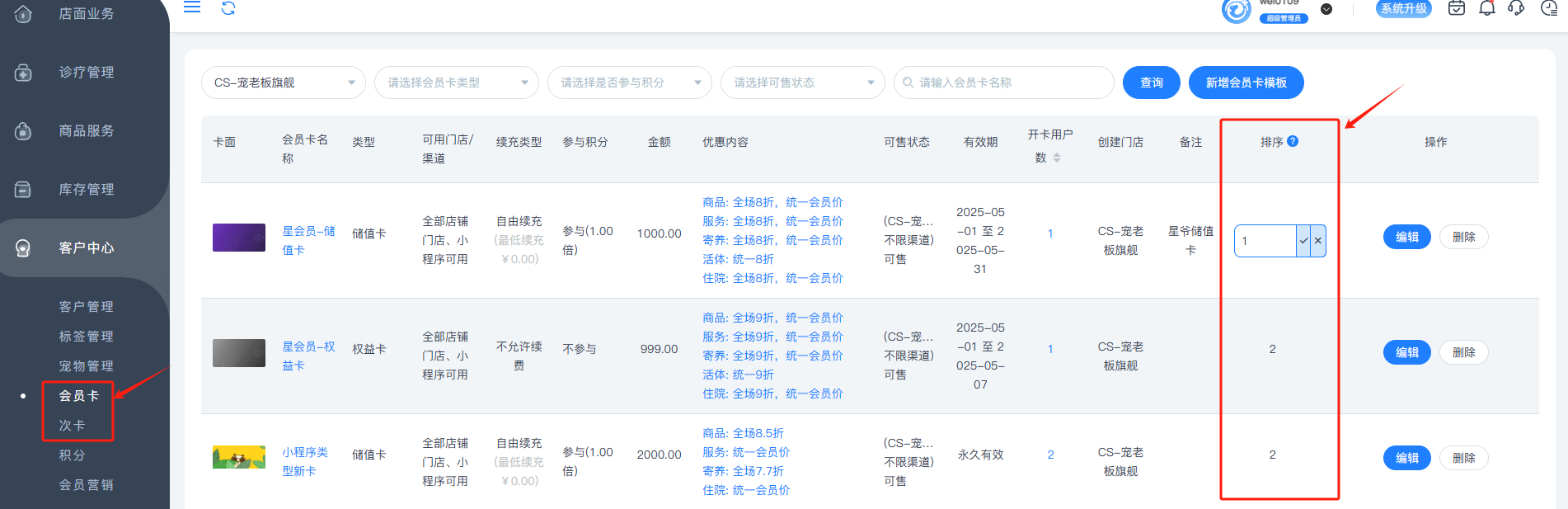Image resolution: width=1568 pixels, height=509 pixels.
Task: Click the 1000.00 amount cell
Action: tap(660, 233)
